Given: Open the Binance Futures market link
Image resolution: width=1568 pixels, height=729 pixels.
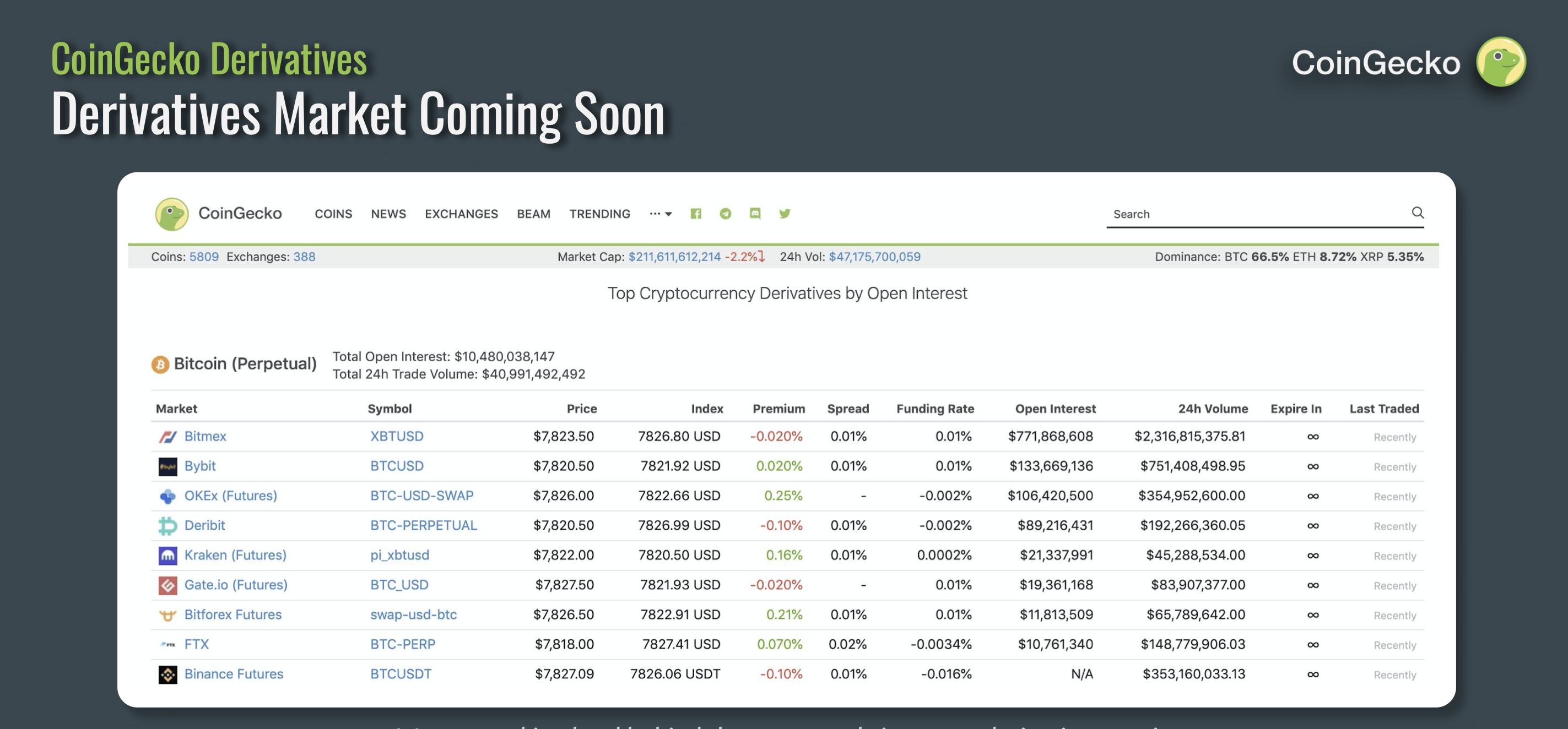Looking at the screenshot, I should [234, 674].
